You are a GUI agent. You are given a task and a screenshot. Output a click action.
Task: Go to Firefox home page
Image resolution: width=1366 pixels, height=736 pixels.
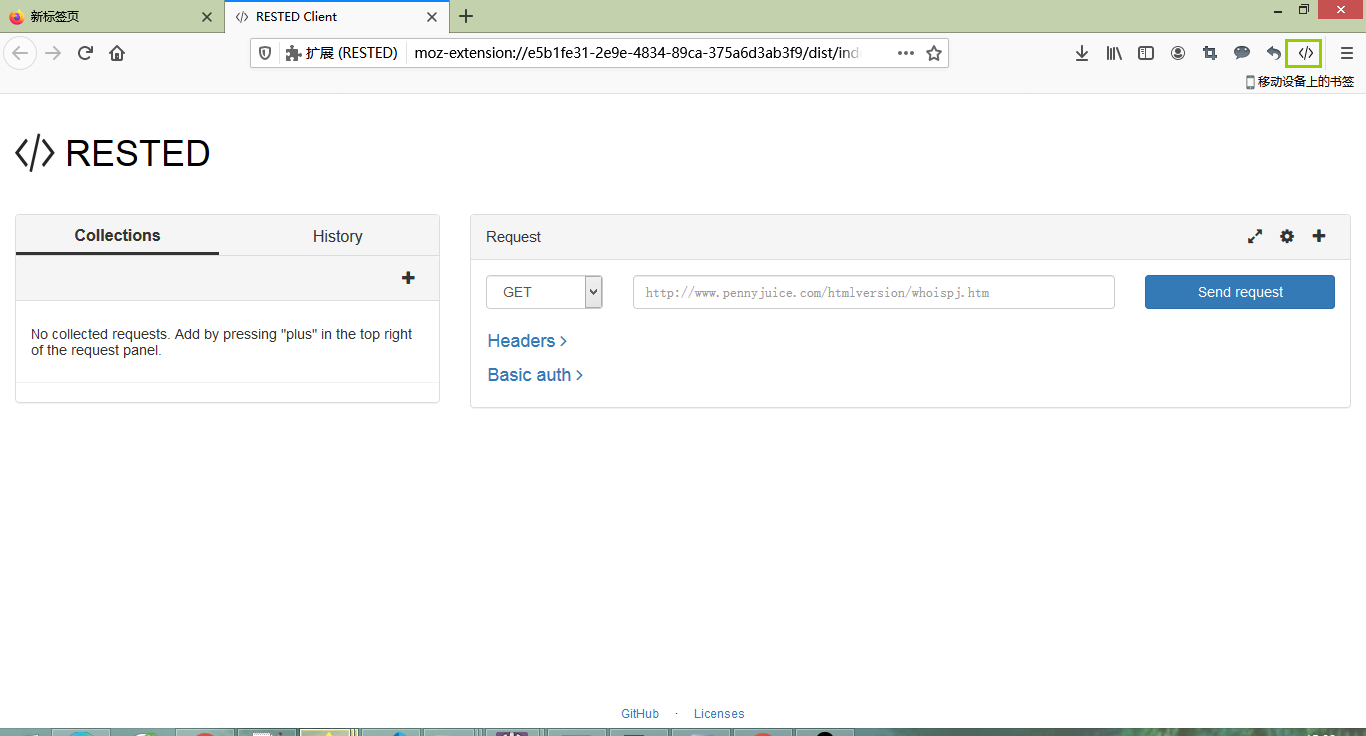pyautogui.click(x=117, y=53)
